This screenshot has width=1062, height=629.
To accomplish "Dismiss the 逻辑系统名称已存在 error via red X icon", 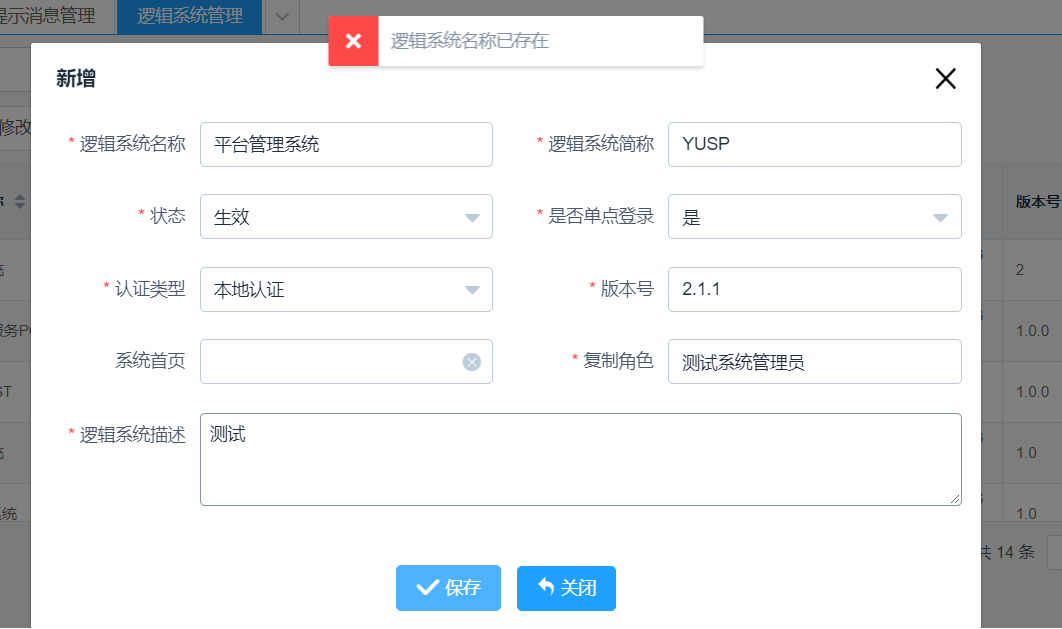I will point(353,41).
